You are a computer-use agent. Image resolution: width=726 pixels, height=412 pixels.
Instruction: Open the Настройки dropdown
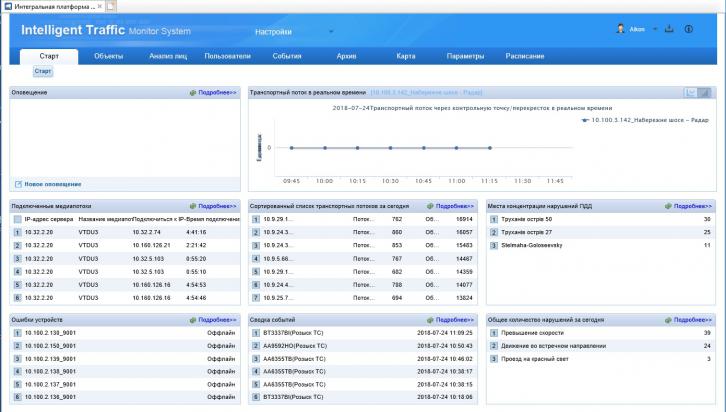pyautogui.click(x=295, y=32)
